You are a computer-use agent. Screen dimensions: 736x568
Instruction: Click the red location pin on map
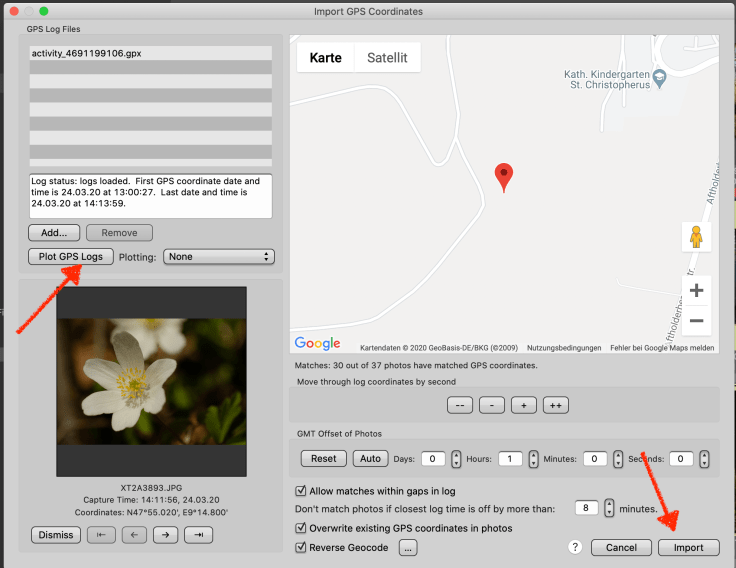(x=505, y=177)
